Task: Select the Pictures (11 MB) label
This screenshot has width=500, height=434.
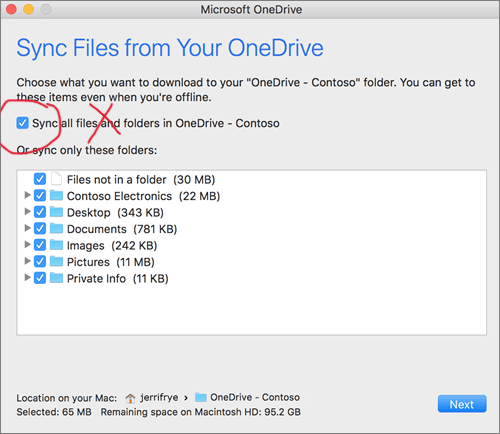Action: [x=111, y=262]
